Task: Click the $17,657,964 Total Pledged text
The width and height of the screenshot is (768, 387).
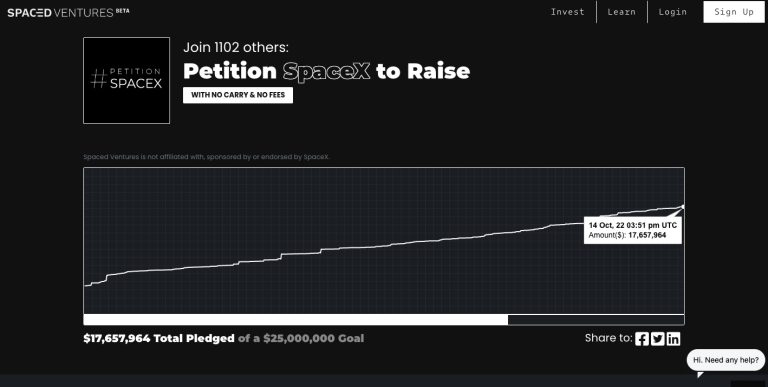Action: coord(159,339)
